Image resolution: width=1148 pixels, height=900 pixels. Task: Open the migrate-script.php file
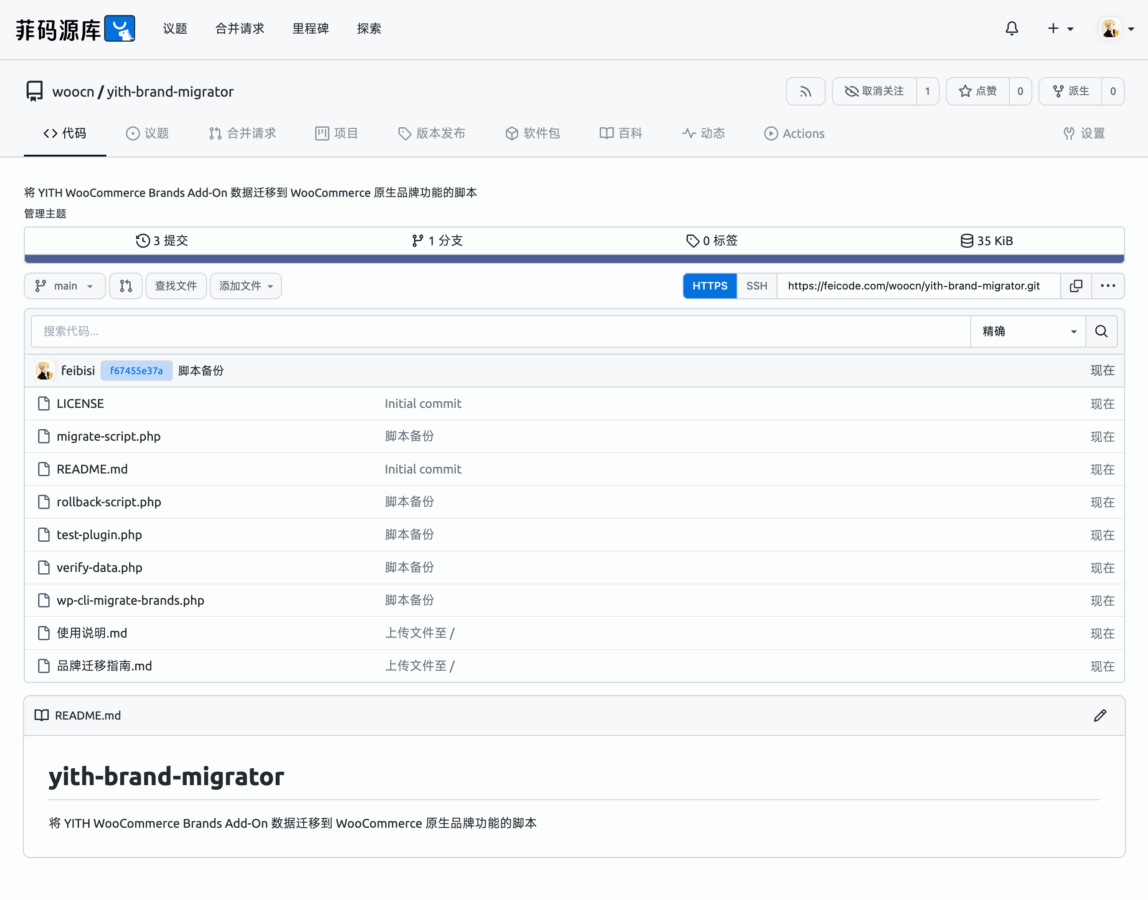108,436
